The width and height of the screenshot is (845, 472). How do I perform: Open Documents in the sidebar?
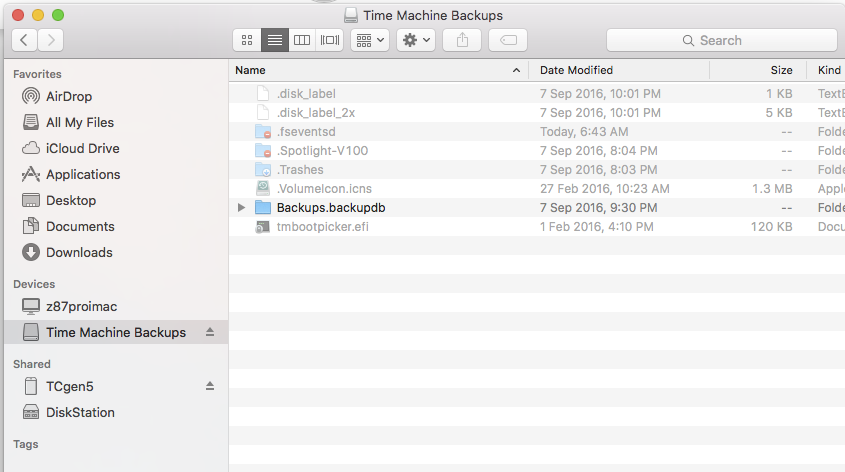click(x=80, y=226)
